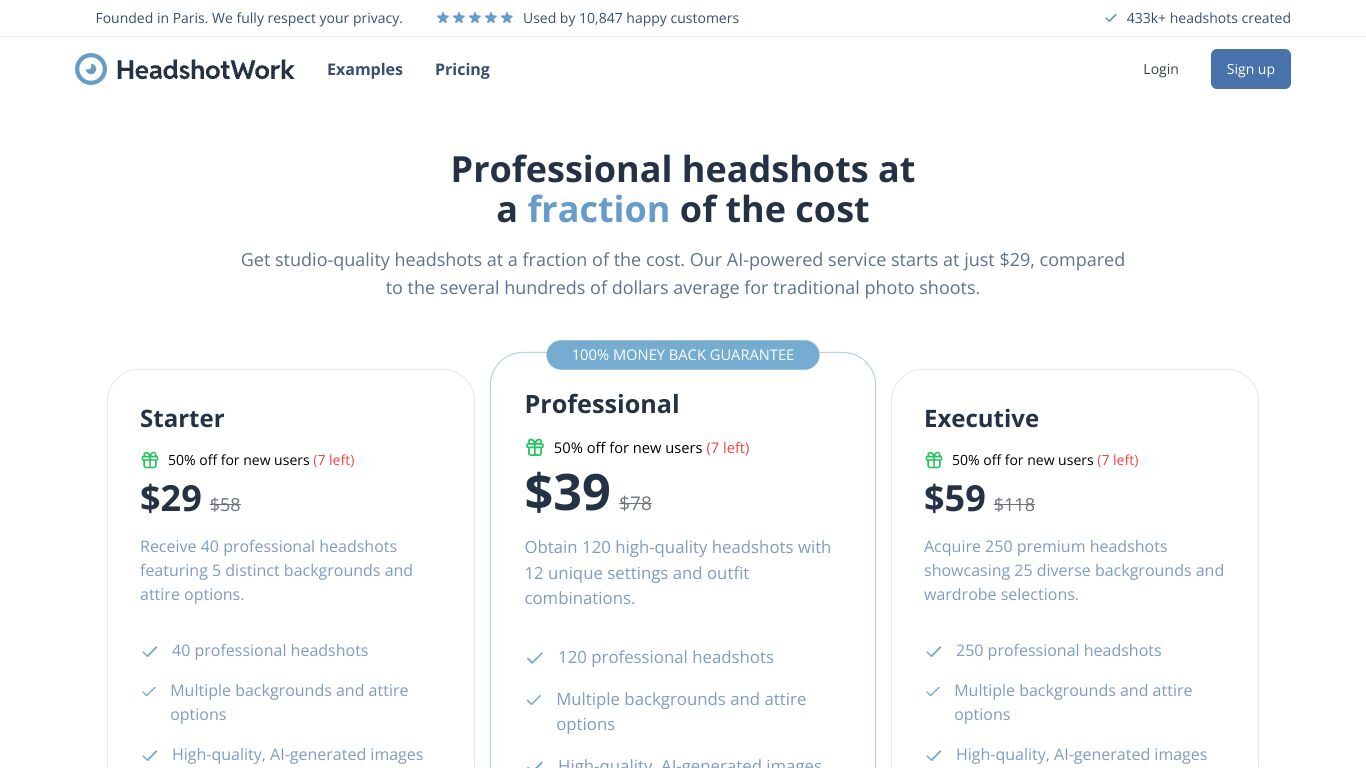Click the 100% Money Back Guarantee badge
Image resolution: width=1366 pixels, height=768 pixels.
click(683, 355)
